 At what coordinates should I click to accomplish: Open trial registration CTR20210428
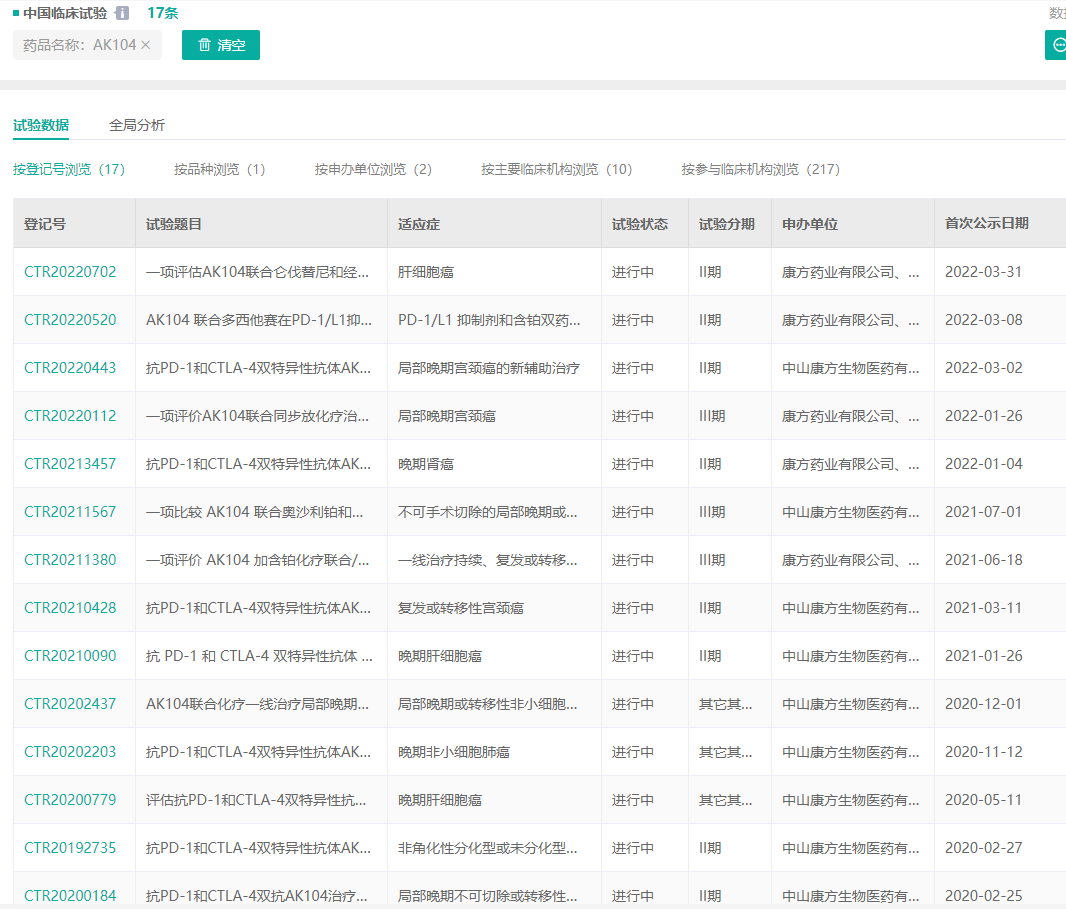pos(70,607)
